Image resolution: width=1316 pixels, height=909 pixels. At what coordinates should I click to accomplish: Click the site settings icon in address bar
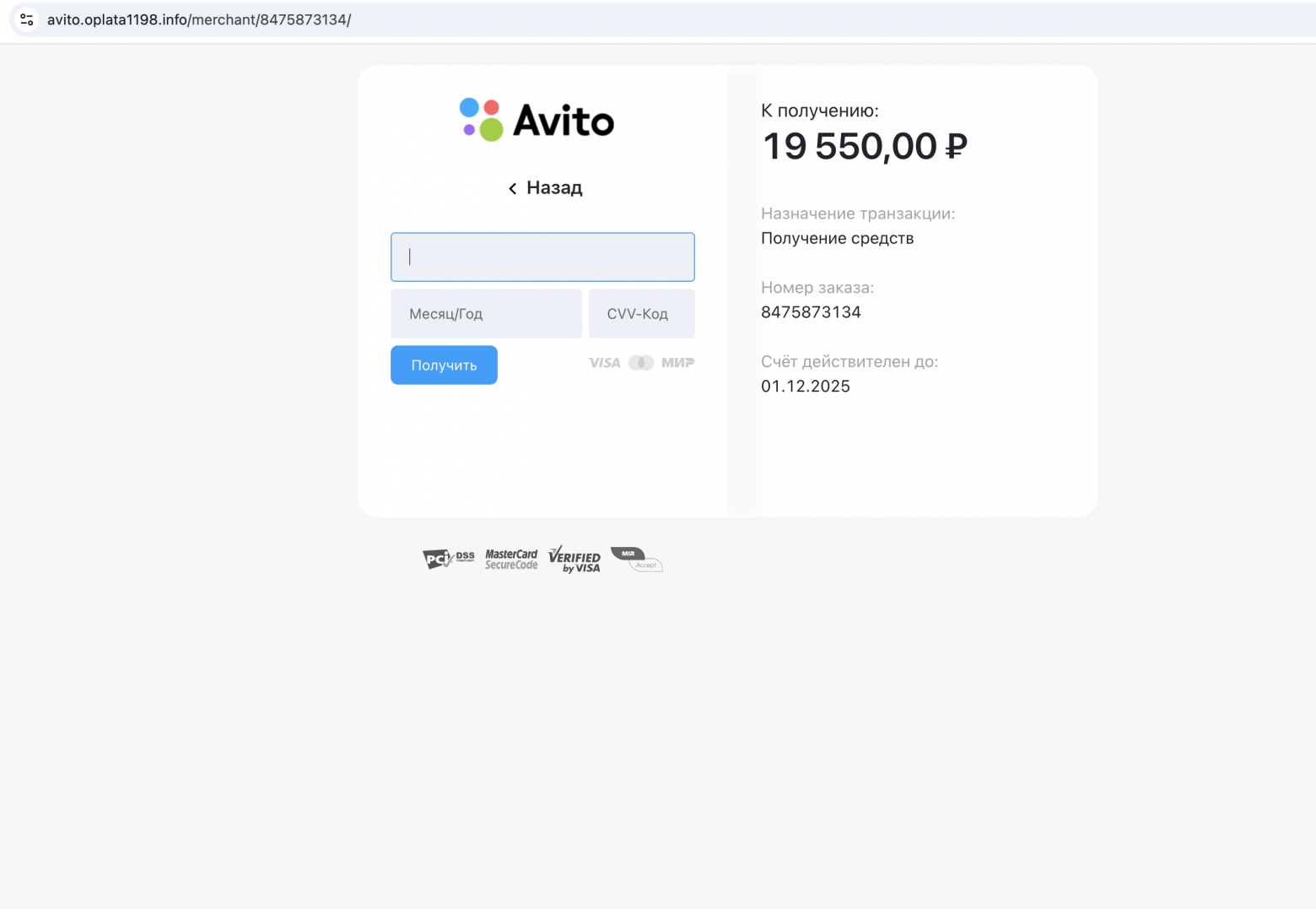click(x=27, y=19)
